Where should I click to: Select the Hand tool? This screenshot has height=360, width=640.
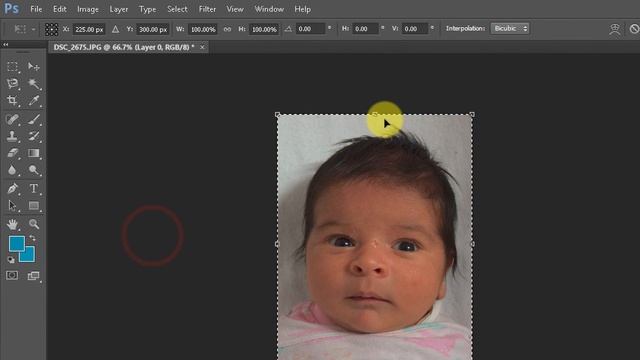coord(12,224)
